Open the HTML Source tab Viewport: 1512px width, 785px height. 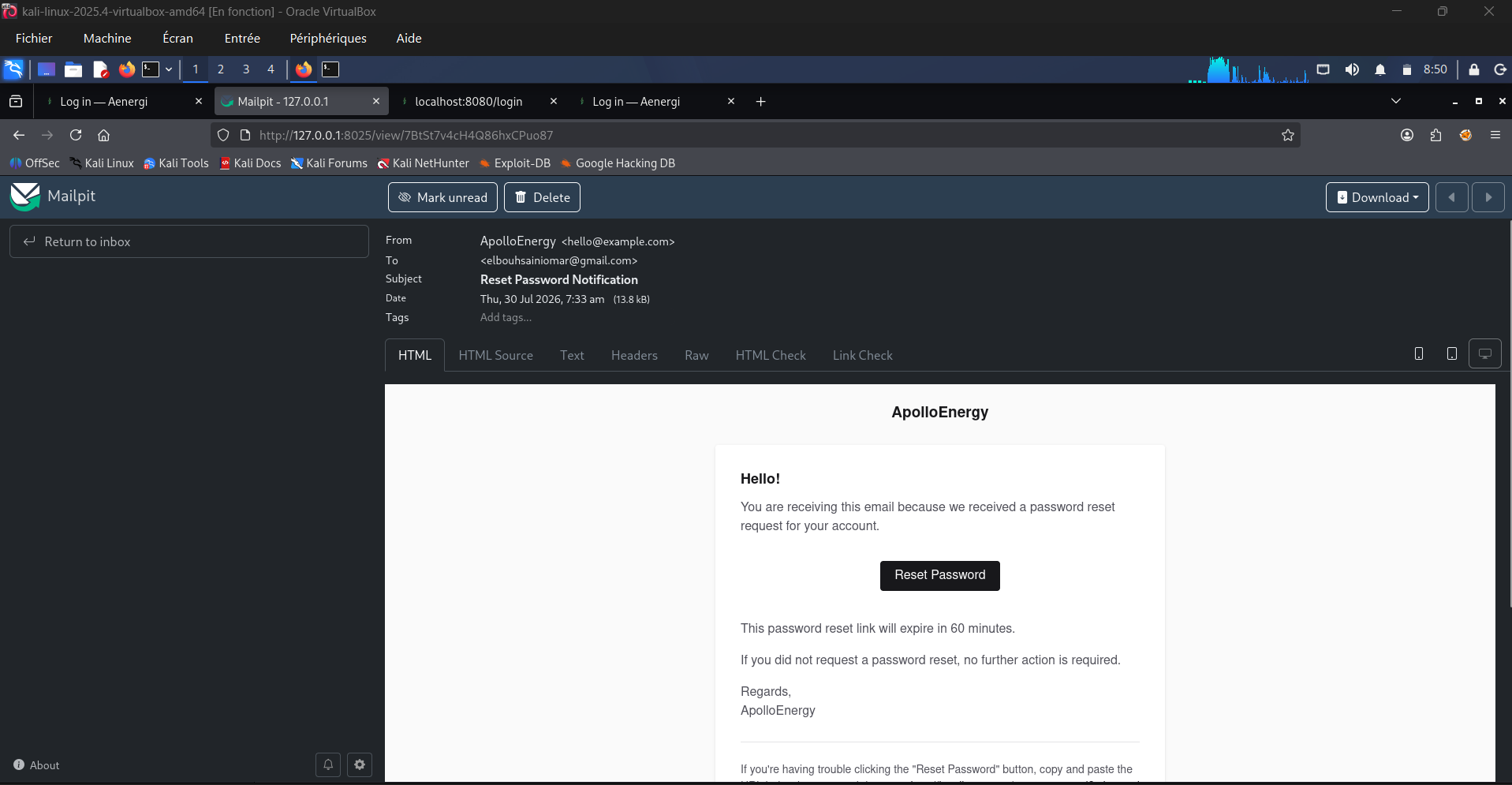pyautogui.click(x=495, y=355)
